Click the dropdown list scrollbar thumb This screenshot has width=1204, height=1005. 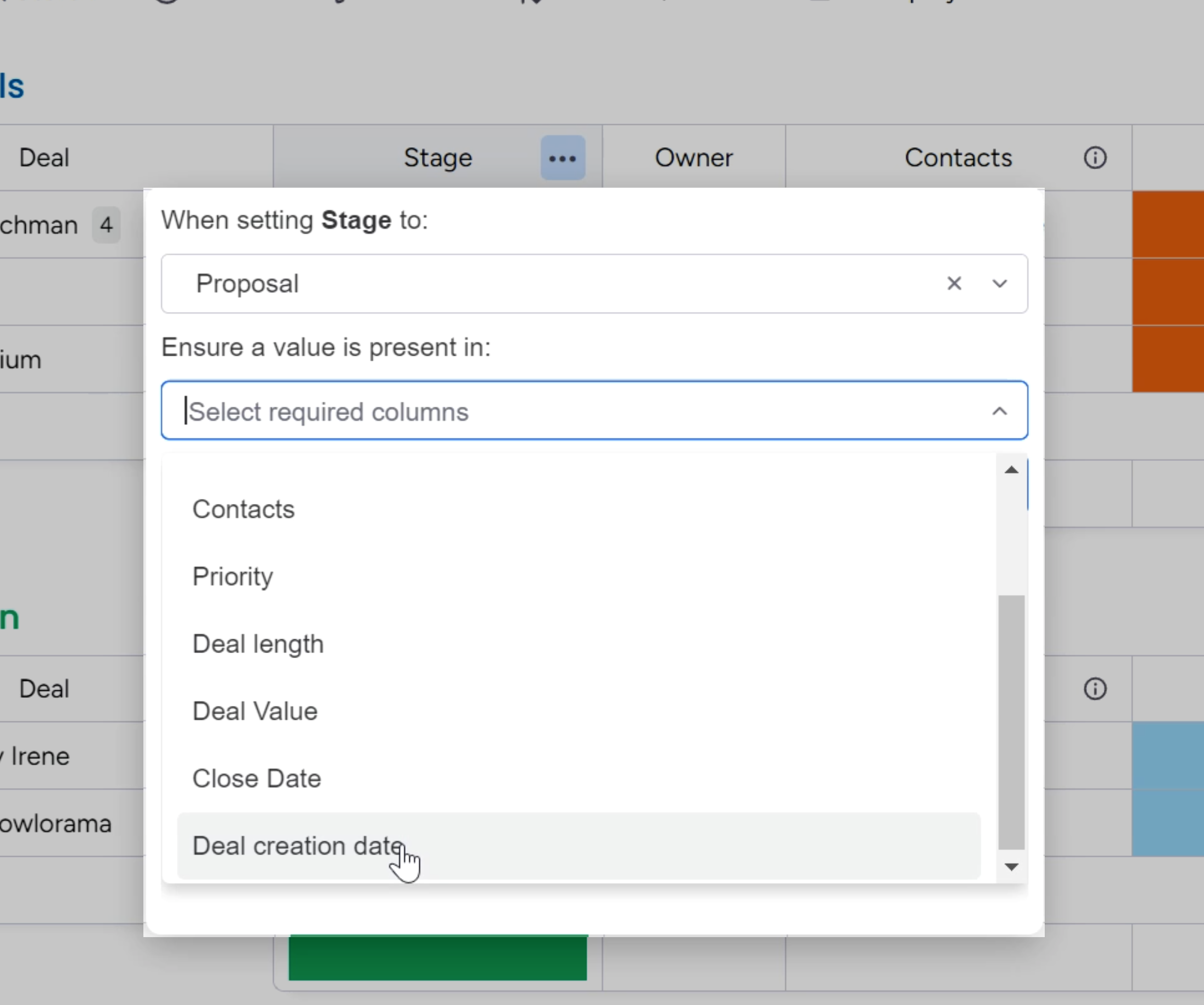1011,723
